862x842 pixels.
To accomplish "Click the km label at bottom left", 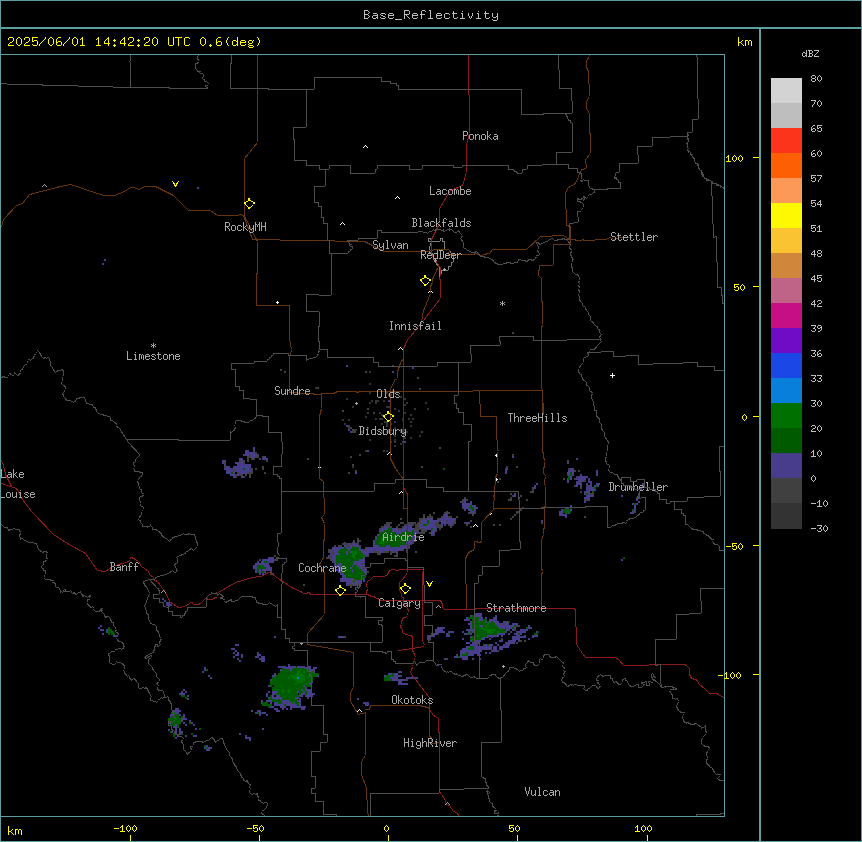I will click(x=15, y=830).
